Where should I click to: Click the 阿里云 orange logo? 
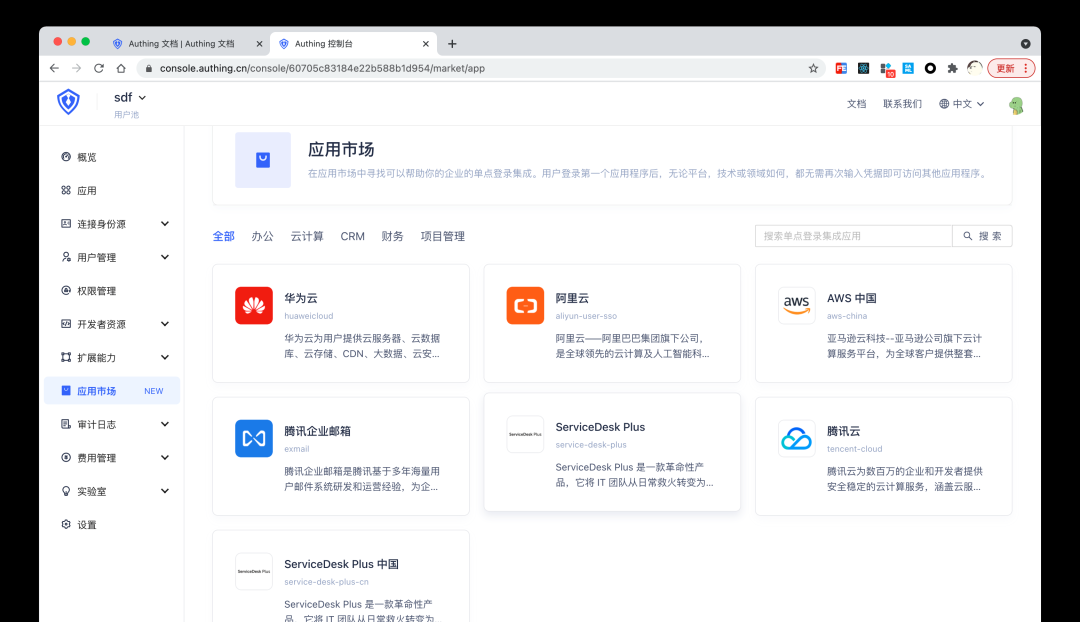(525, 305)
